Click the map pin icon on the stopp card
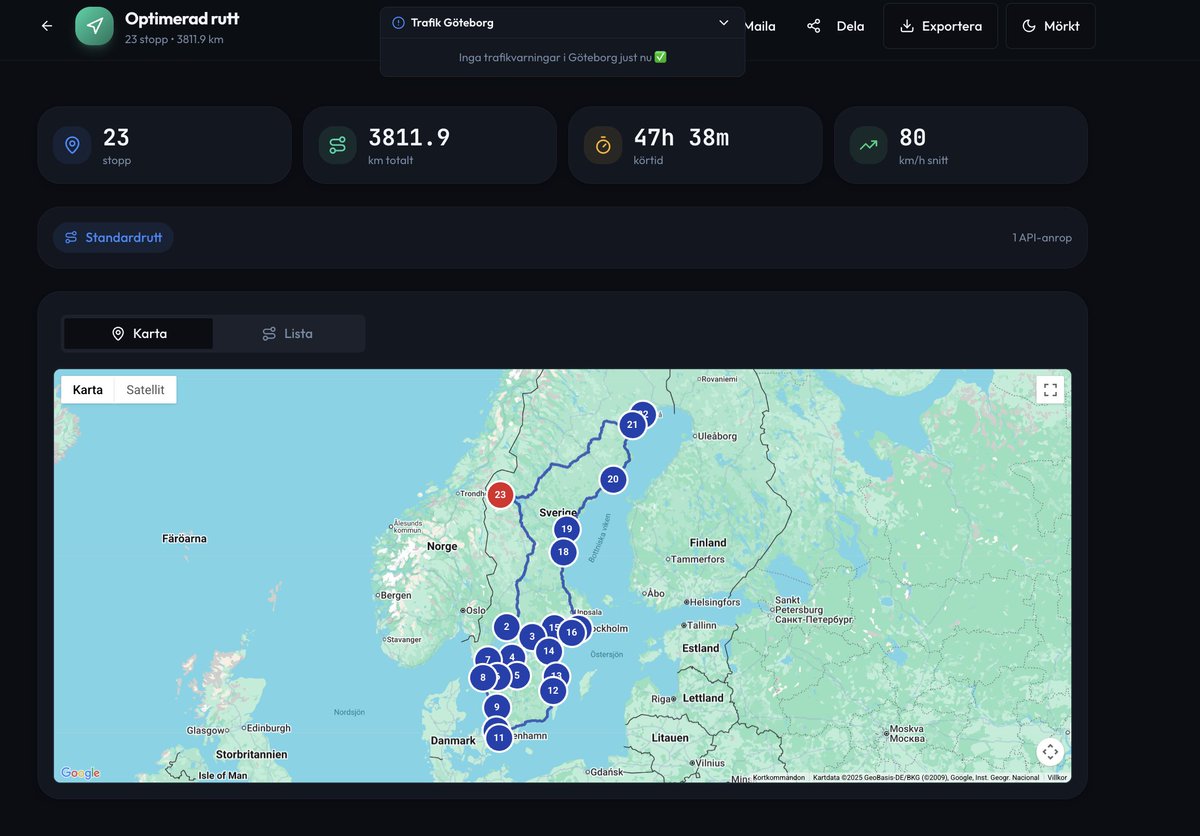 (71, 144)
